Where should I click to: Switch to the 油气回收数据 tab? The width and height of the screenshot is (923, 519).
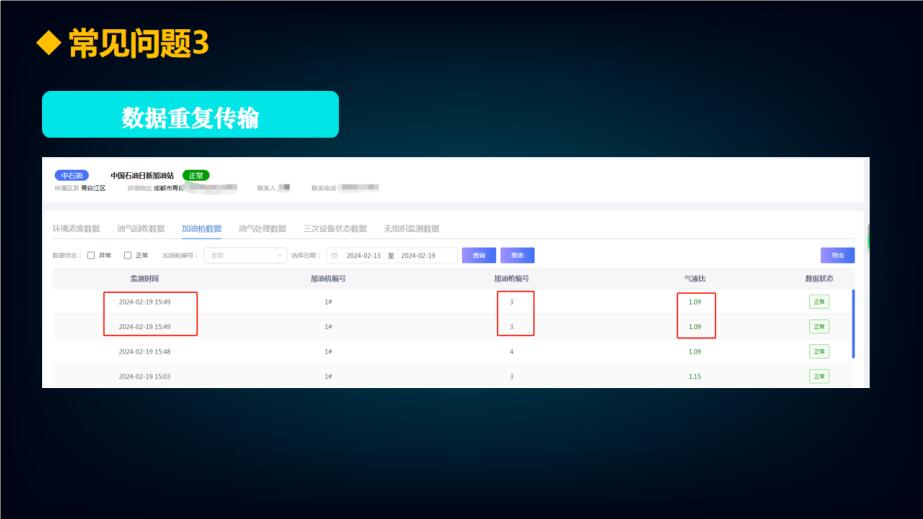(141, 228)
